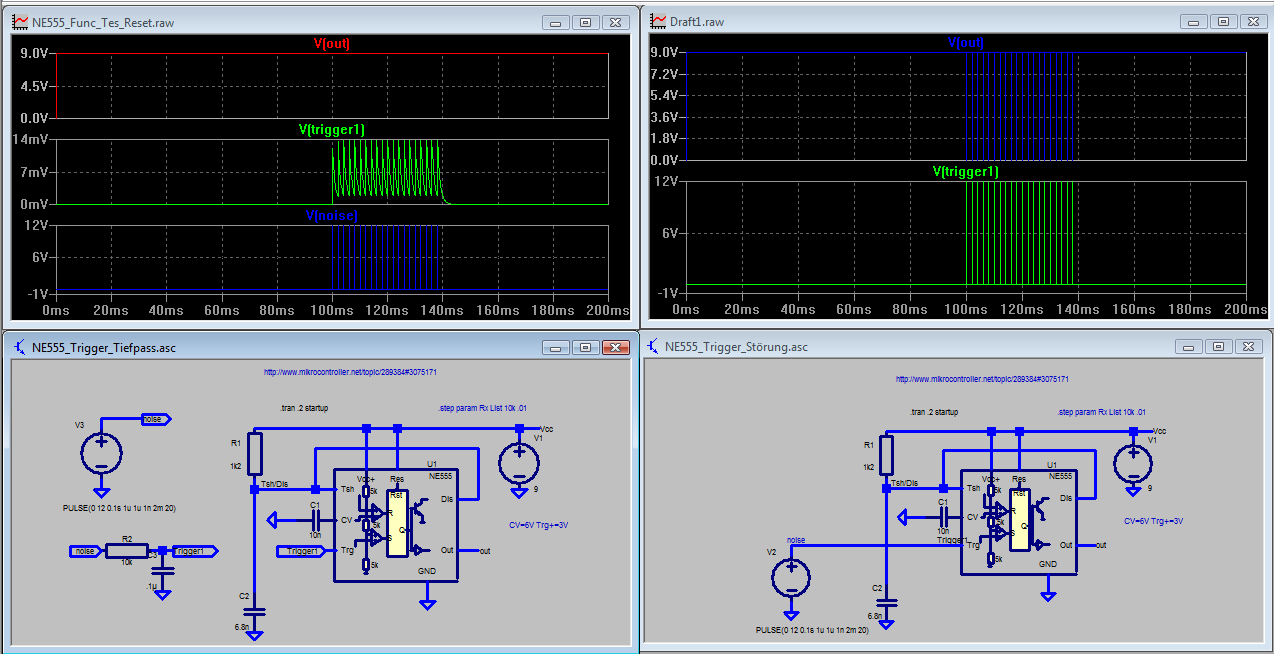Click the .step param Rx directive in Tiefpass schematic
The image size is (1274, 654).
click(x=483, y=409)
